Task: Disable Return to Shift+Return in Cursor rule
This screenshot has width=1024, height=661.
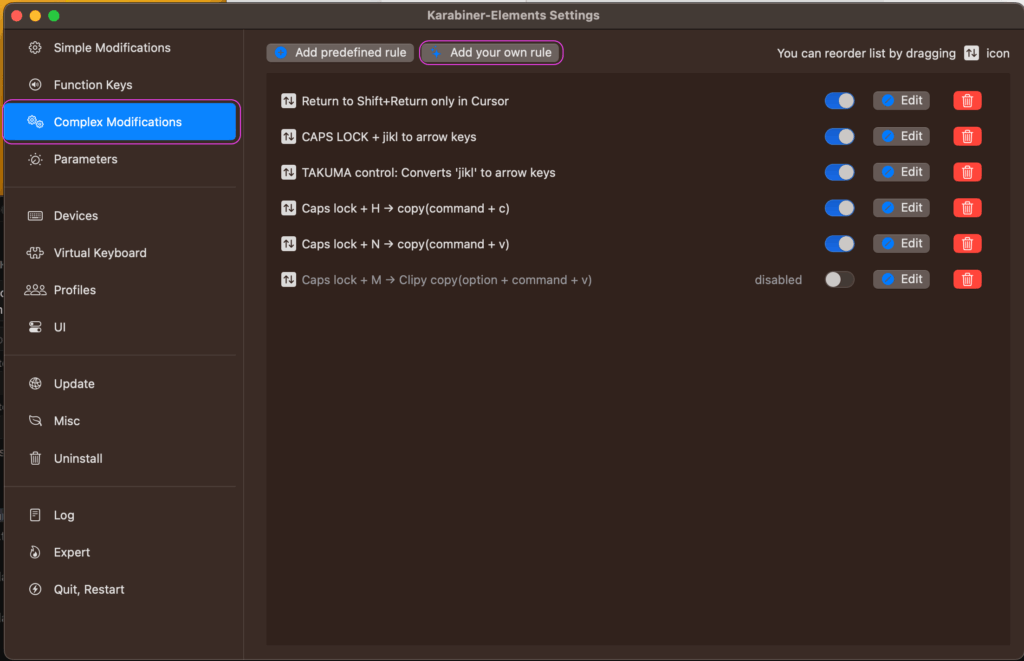Action: coord(839,101)
